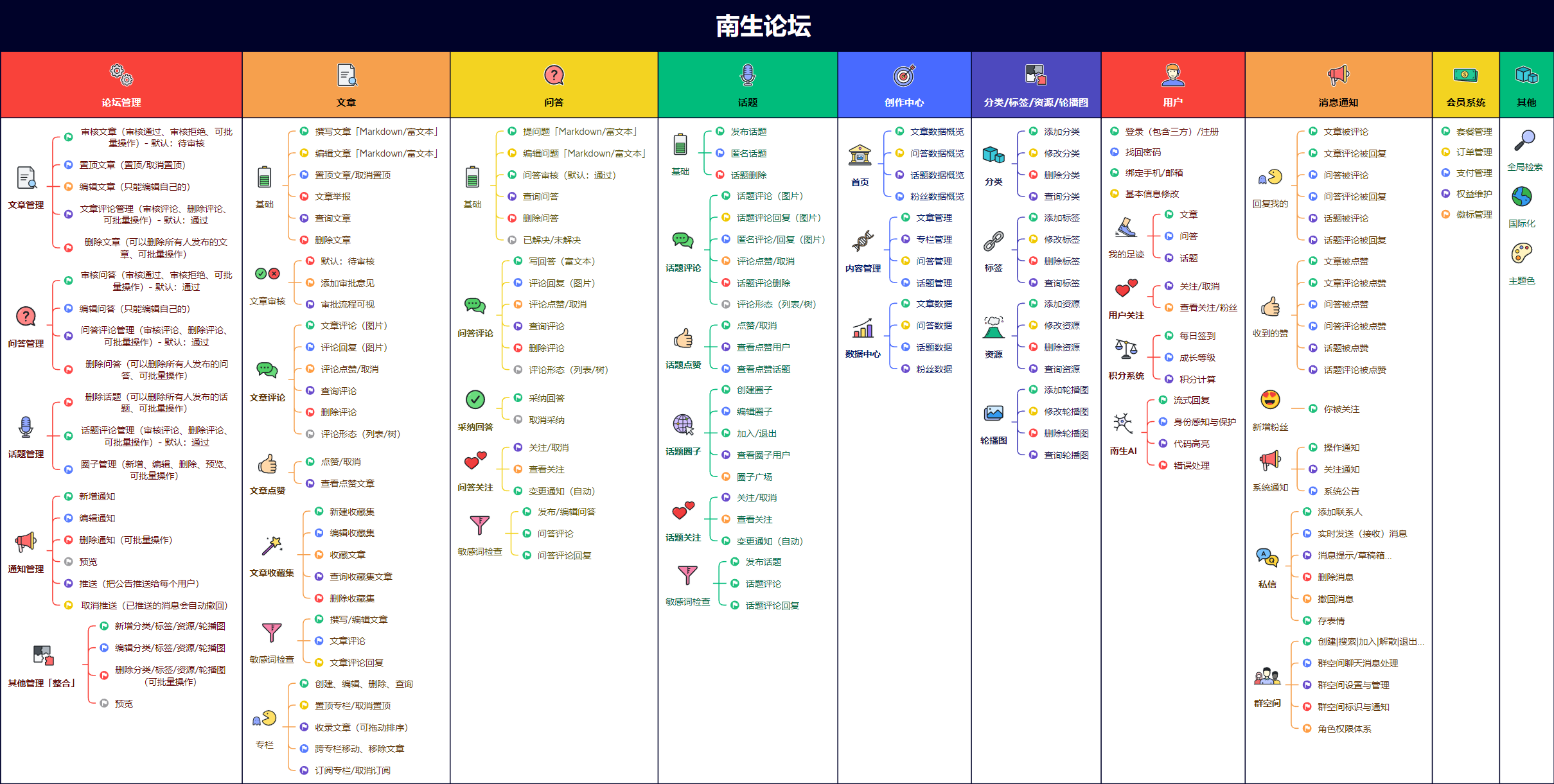
Task: Click the 用户关注 group label
Action: (1126, 315)
